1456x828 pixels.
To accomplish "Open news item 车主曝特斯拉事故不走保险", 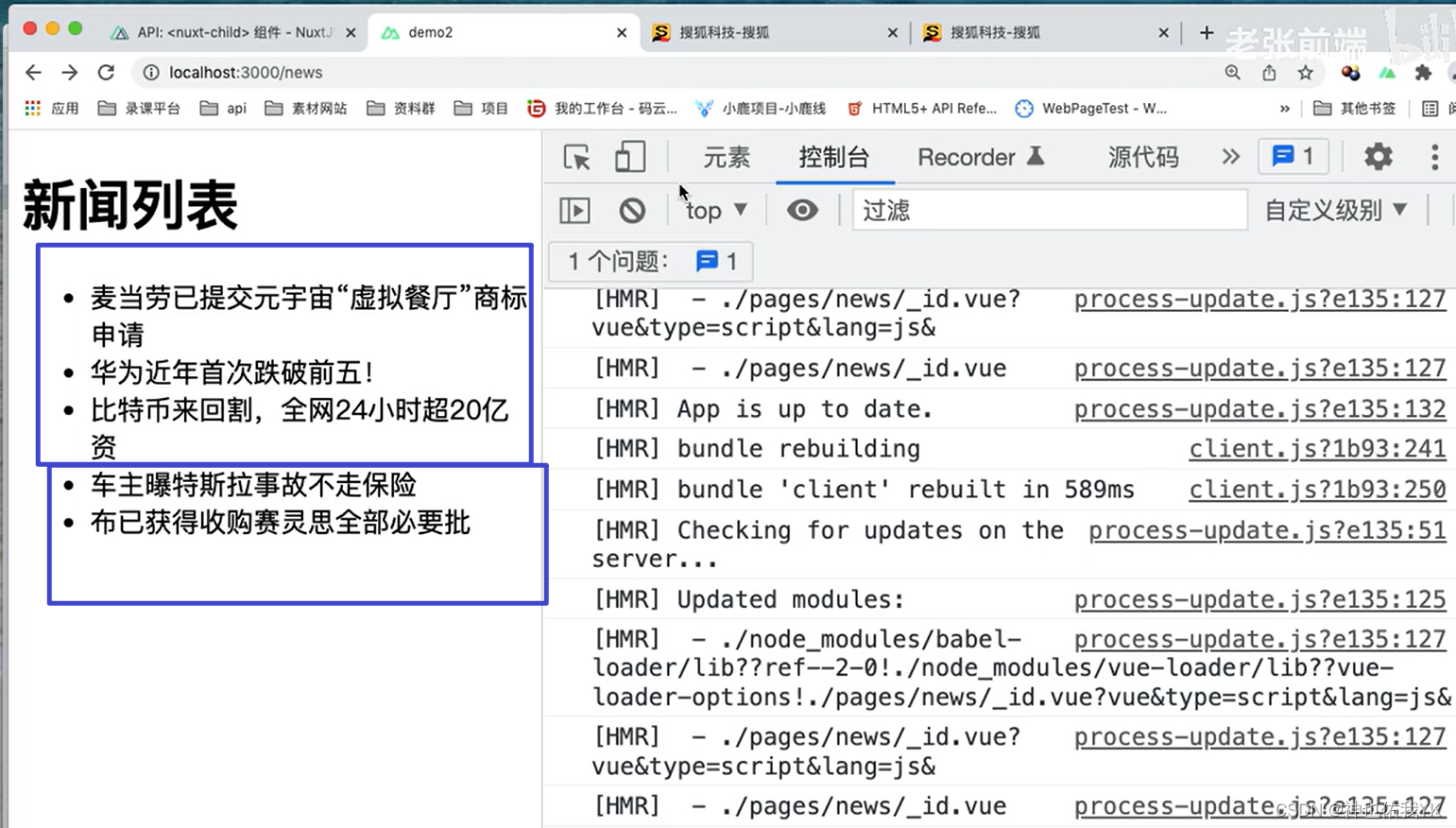I will click(x=253, y=485).
